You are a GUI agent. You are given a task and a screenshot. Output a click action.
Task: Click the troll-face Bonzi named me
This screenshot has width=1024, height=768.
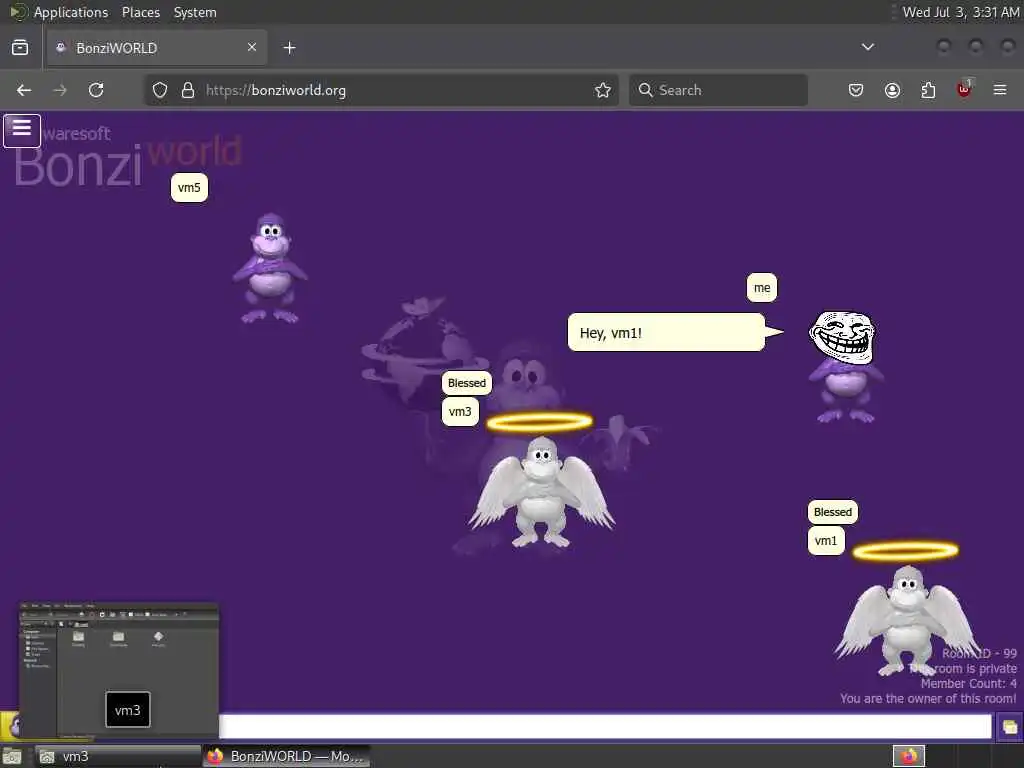845,366
